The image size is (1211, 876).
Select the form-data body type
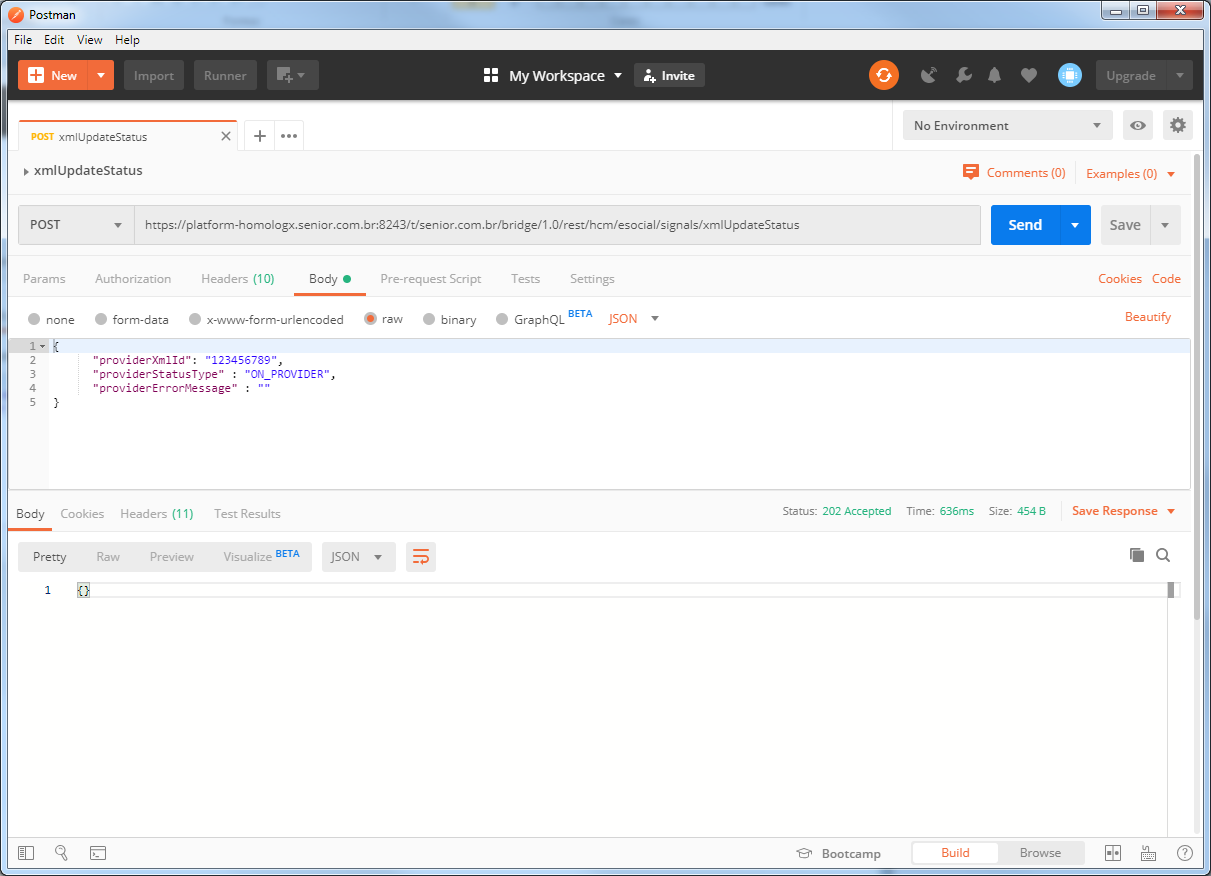(x=101, y=319)
